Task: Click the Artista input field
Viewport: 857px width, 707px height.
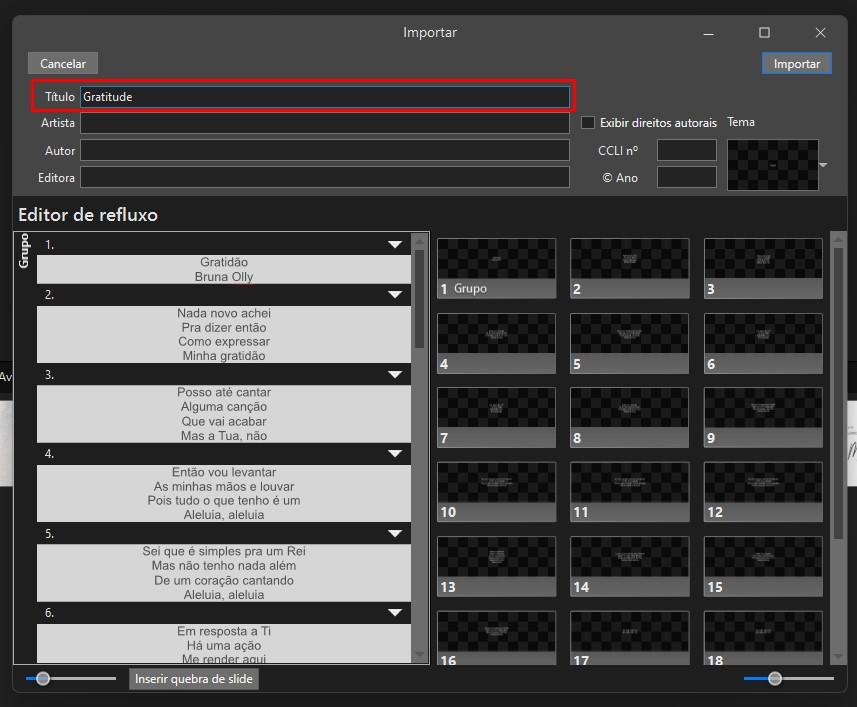Action: click(x=325, y=123)
